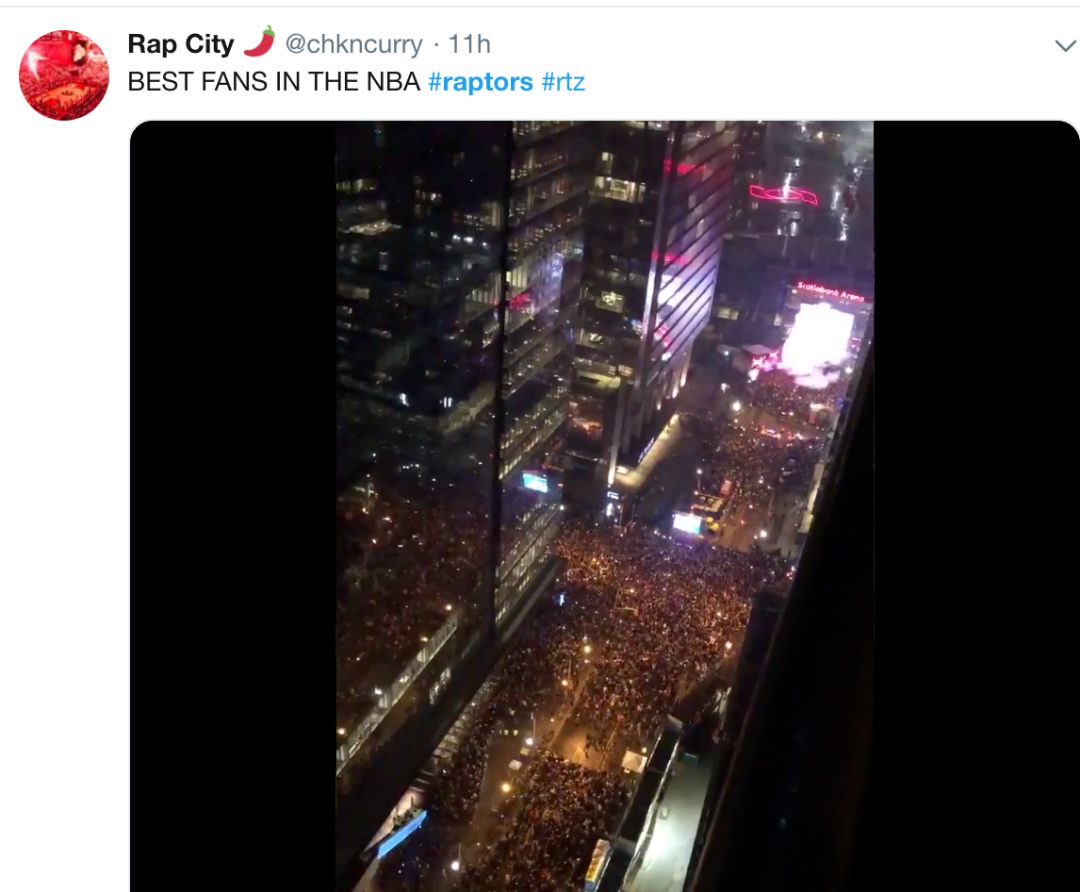Click the Rap City display name

[x=181, y=44]
